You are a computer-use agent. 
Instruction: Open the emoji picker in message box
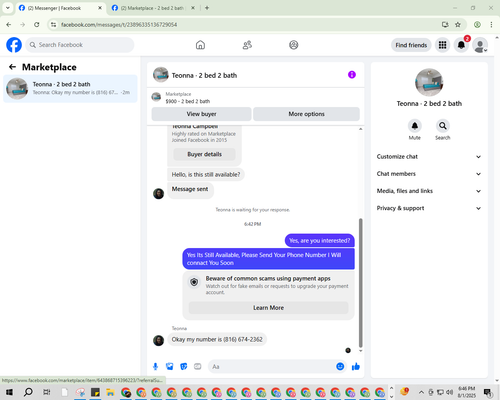point(340,366)
